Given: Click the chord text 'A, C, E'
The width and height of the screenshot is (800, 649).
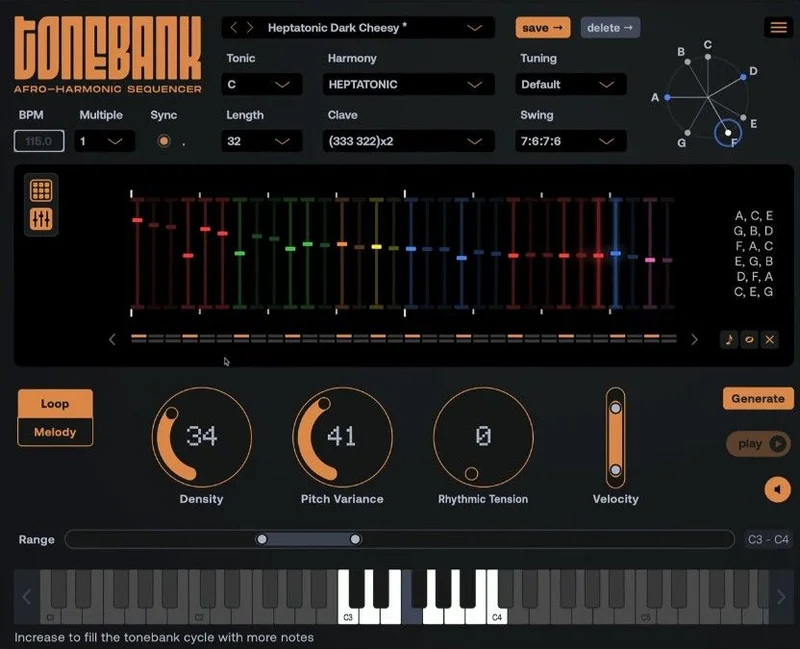Looking at the screenshot, I should click(x=754, y=216).
